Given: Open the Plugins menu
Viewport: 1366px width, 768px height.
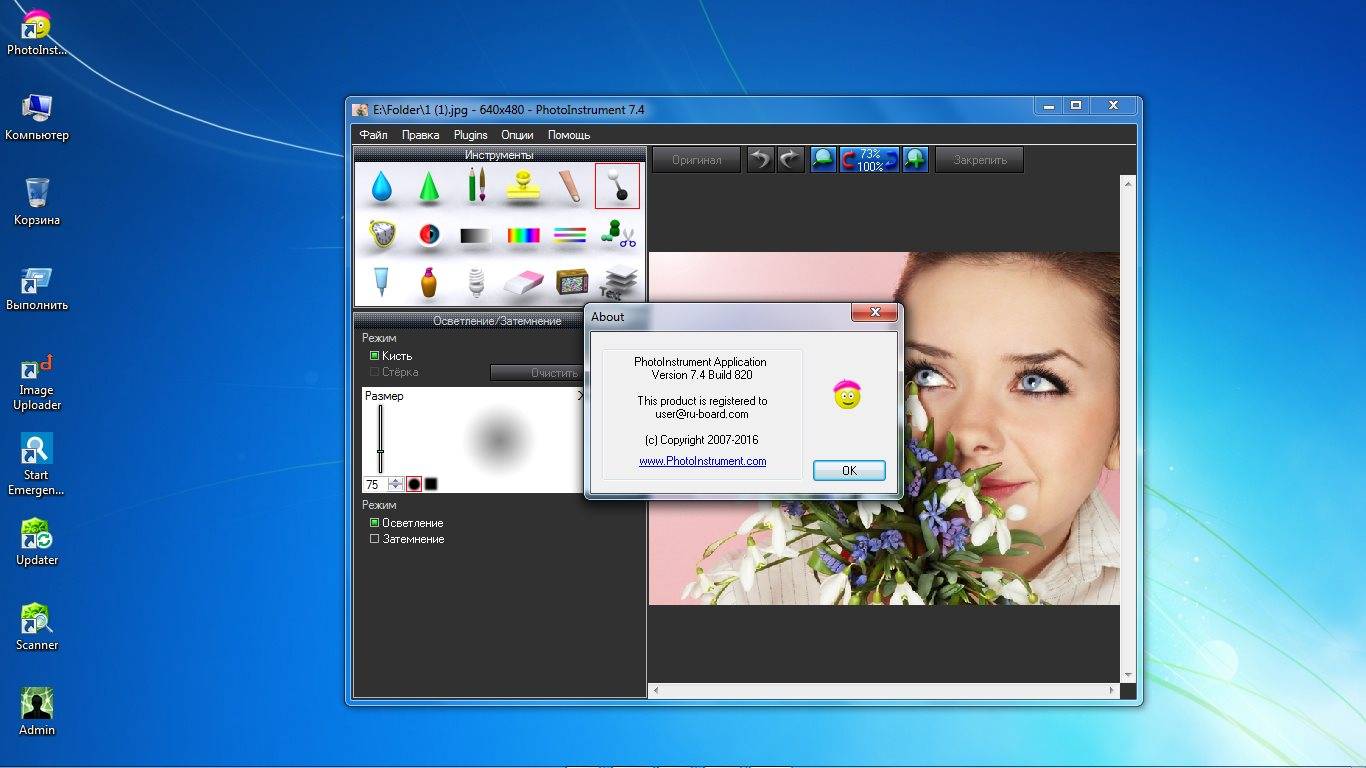Looking at the screenshot, I should point(471,134).
